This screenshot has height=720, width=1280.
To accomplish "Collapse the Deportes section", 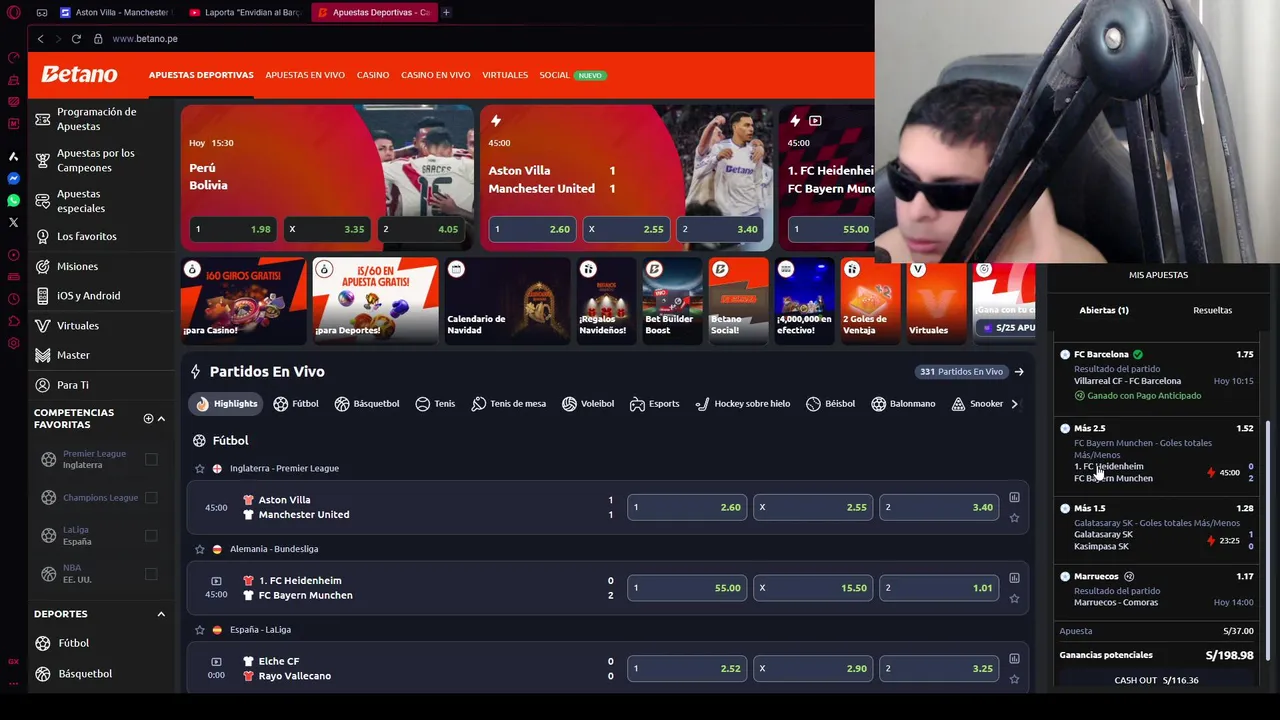I will coord(161,614).
